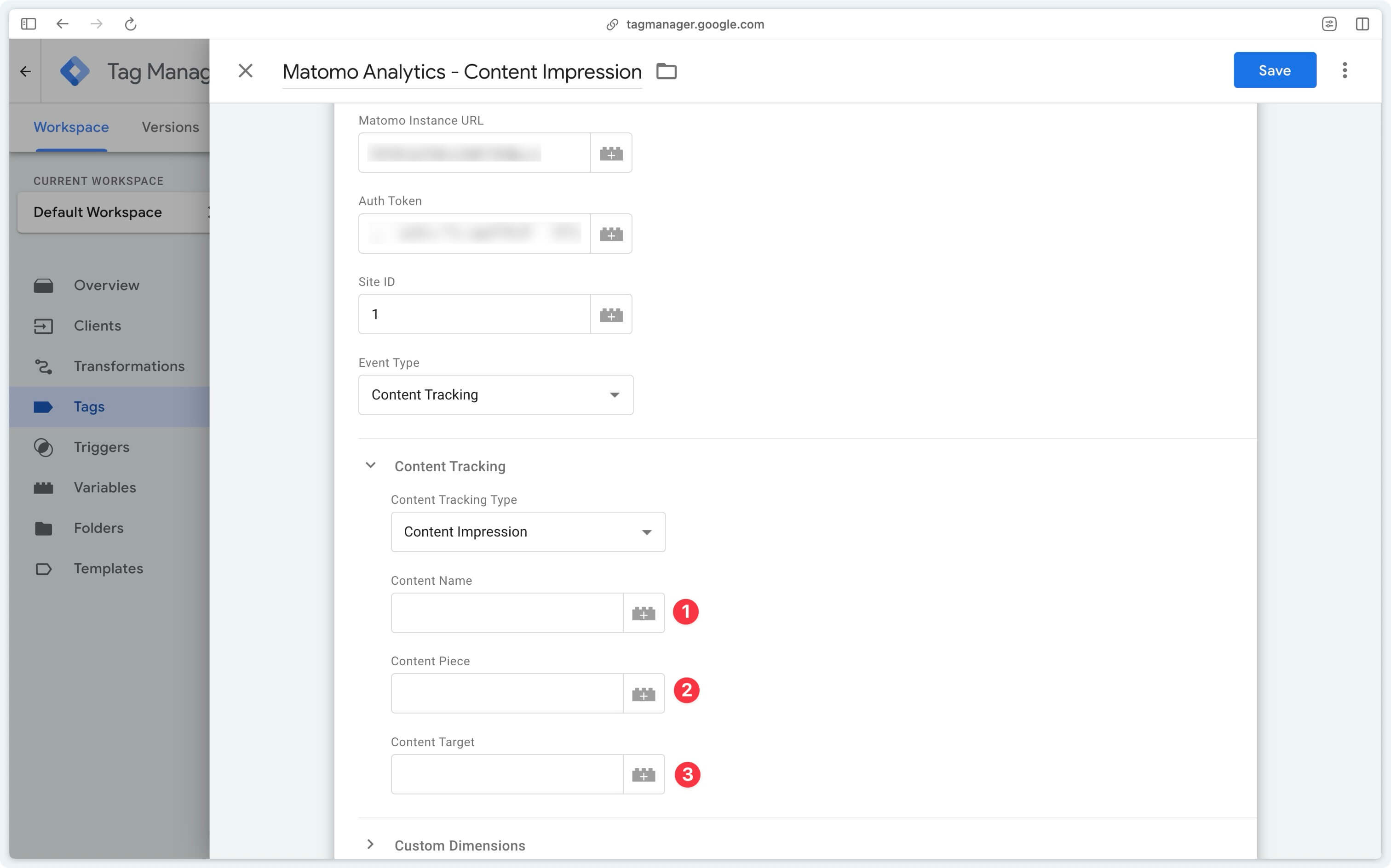Image resolution: width=1391 pixels, height=868 pixels.
Task: Click the variable picker icon next to Content Piece
Action: [x=644, y=692]
